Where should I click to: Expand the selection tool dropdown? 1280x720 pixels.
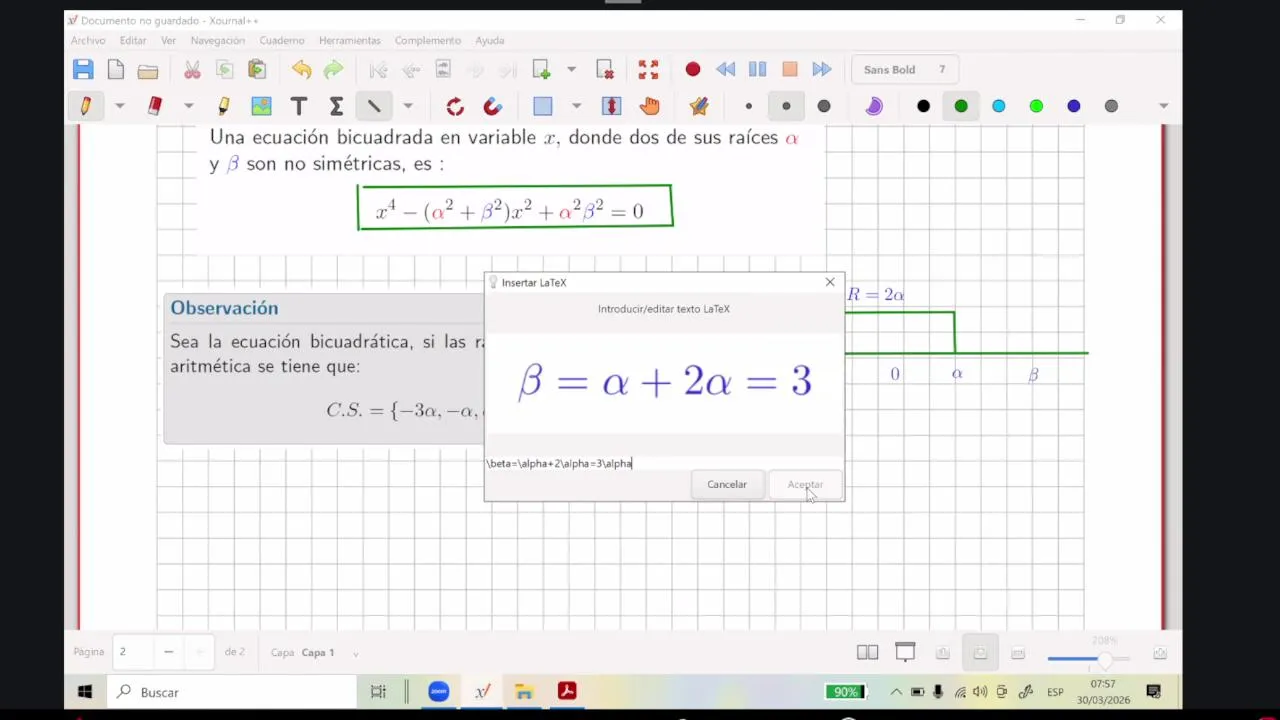576,106
